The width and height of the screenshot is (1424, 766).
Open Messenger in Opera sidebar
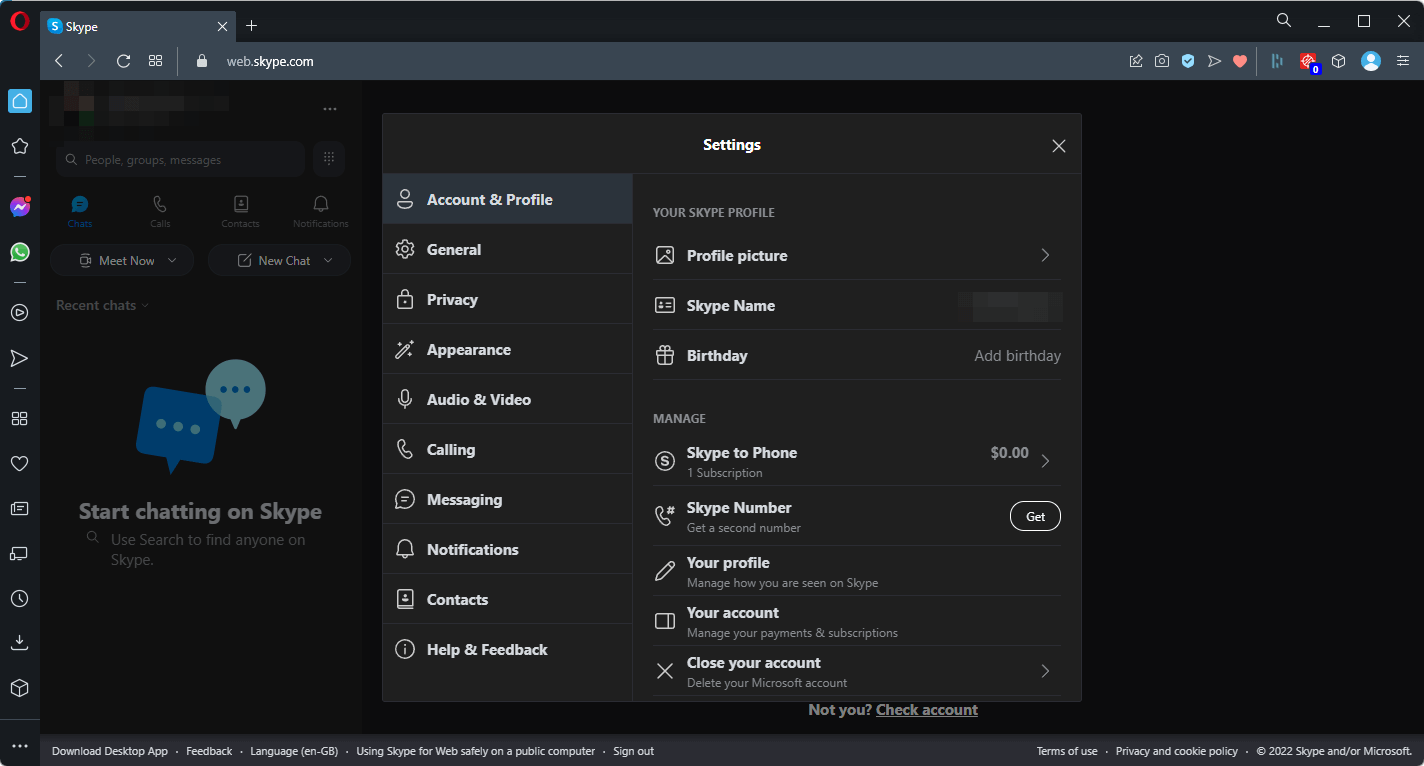(20, 207)
